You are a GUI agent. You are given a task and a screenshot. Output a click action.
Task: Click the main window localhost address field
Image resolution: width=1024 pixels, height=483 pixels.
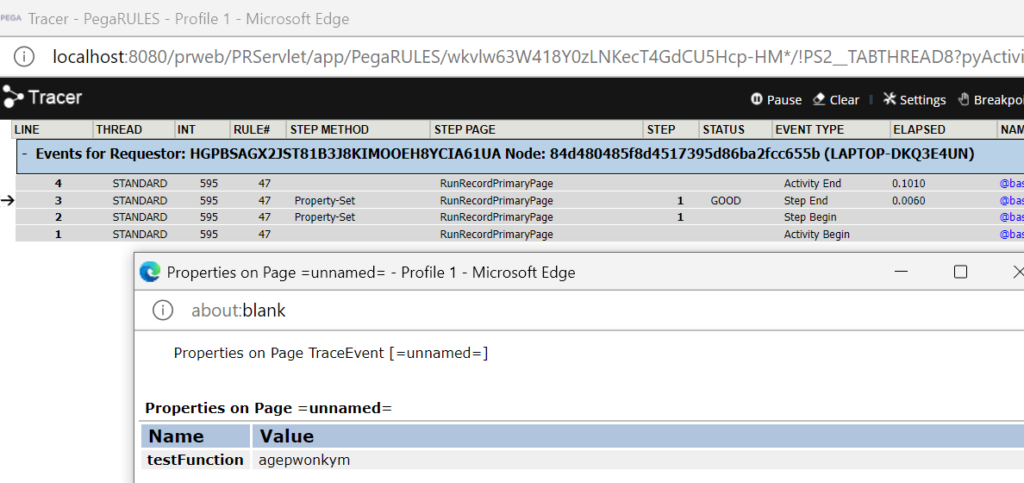[537, 57]
